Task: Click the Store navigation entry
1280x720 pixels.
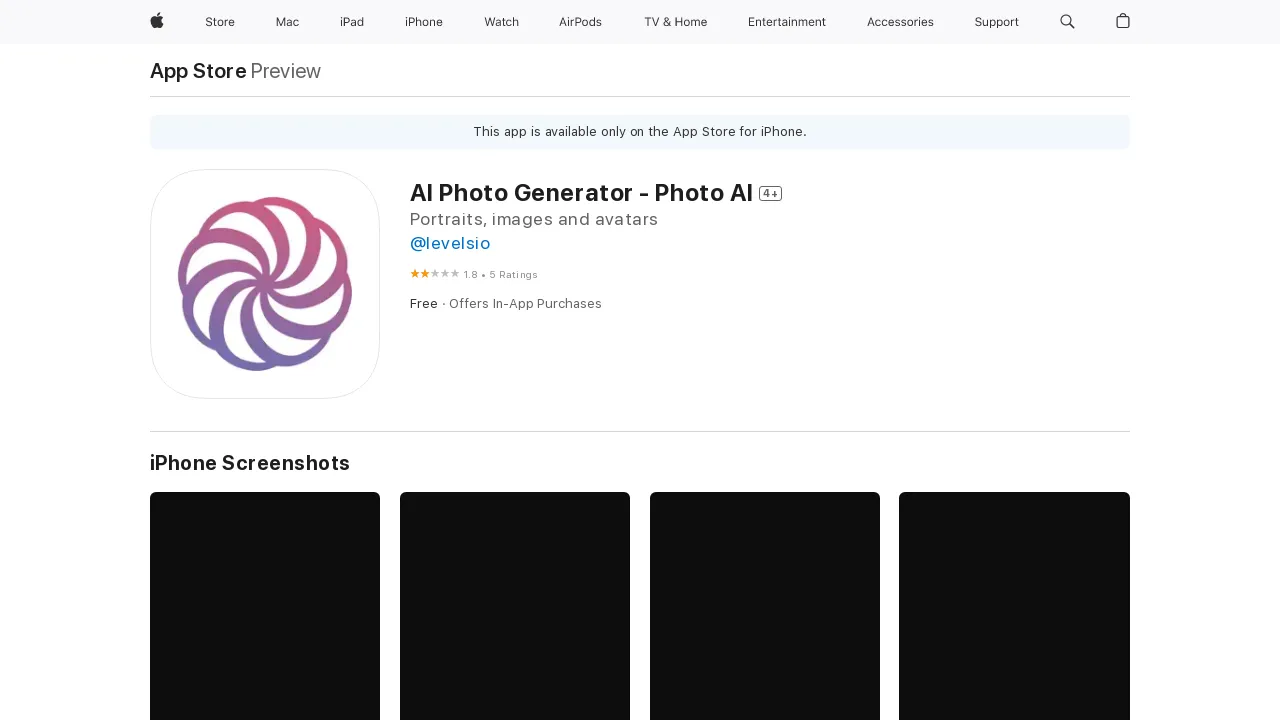Action: 220,21
